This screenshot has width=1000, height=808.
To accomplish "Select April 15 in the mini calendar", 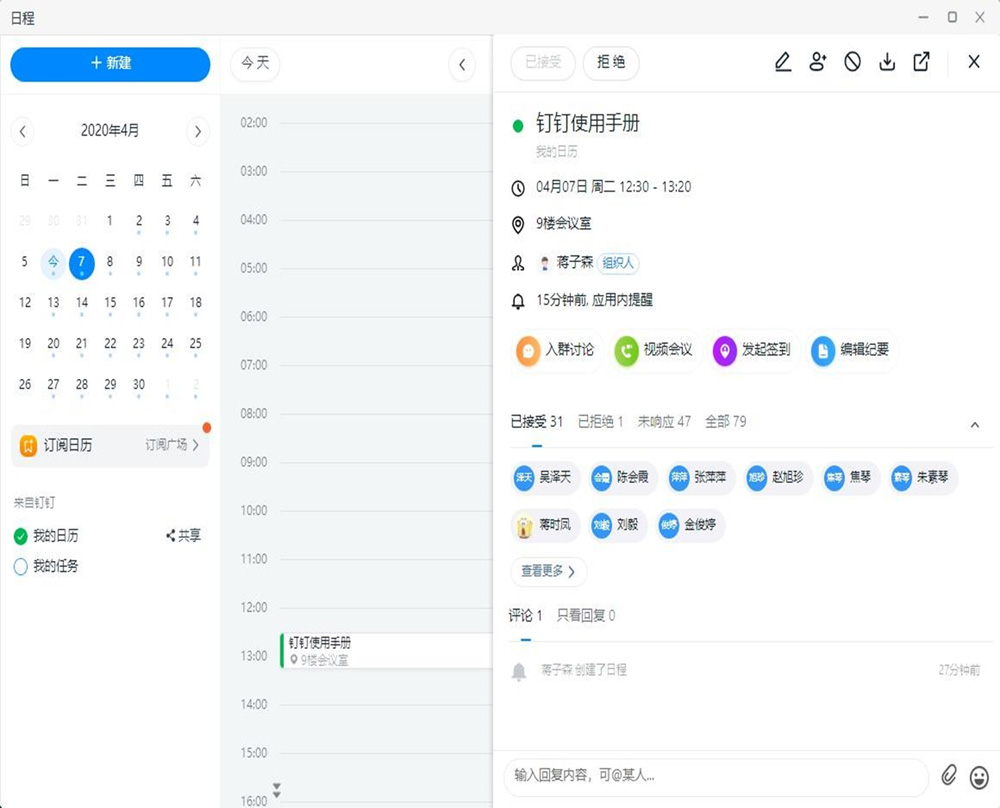I will tap(110, 302).
